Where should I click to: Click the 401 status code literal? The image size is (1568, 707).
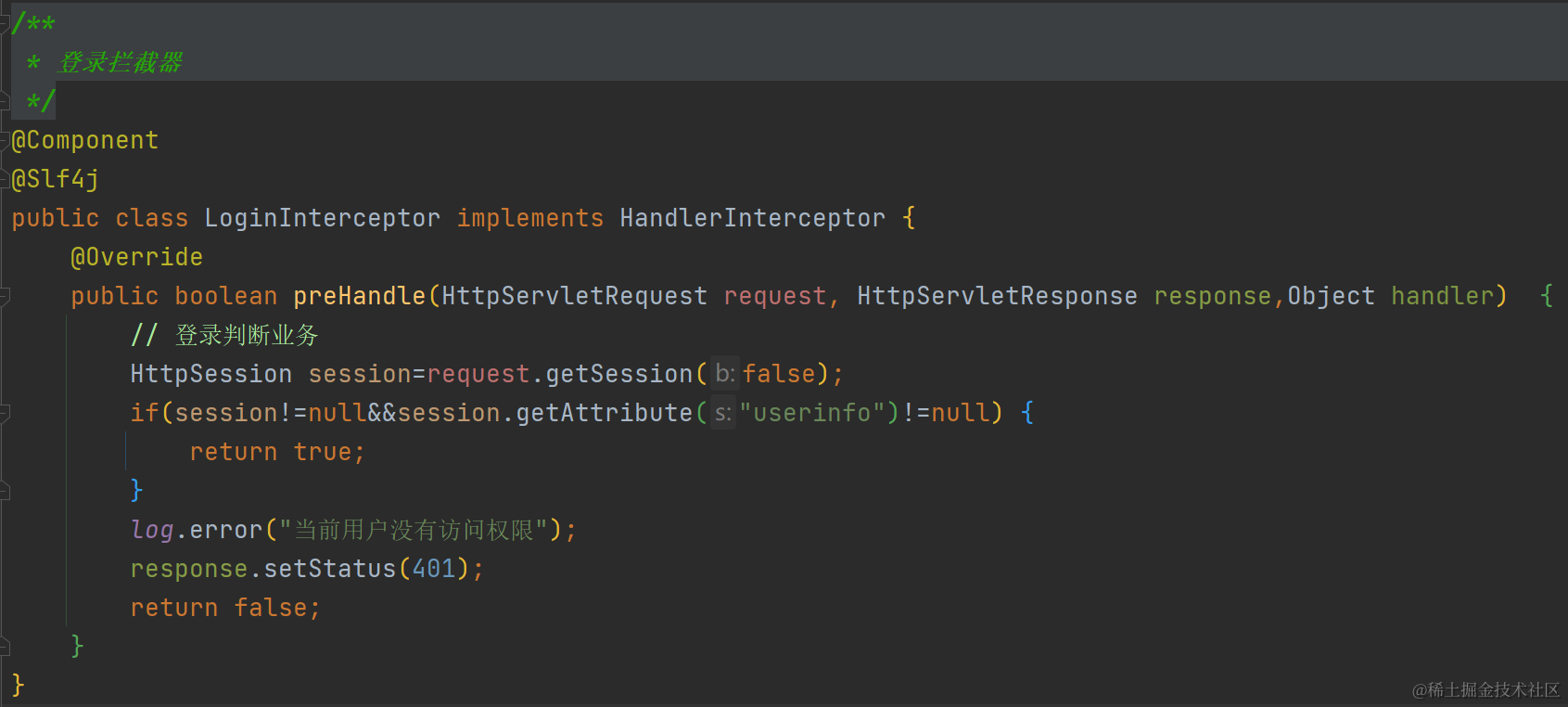[x=434, y=569]
